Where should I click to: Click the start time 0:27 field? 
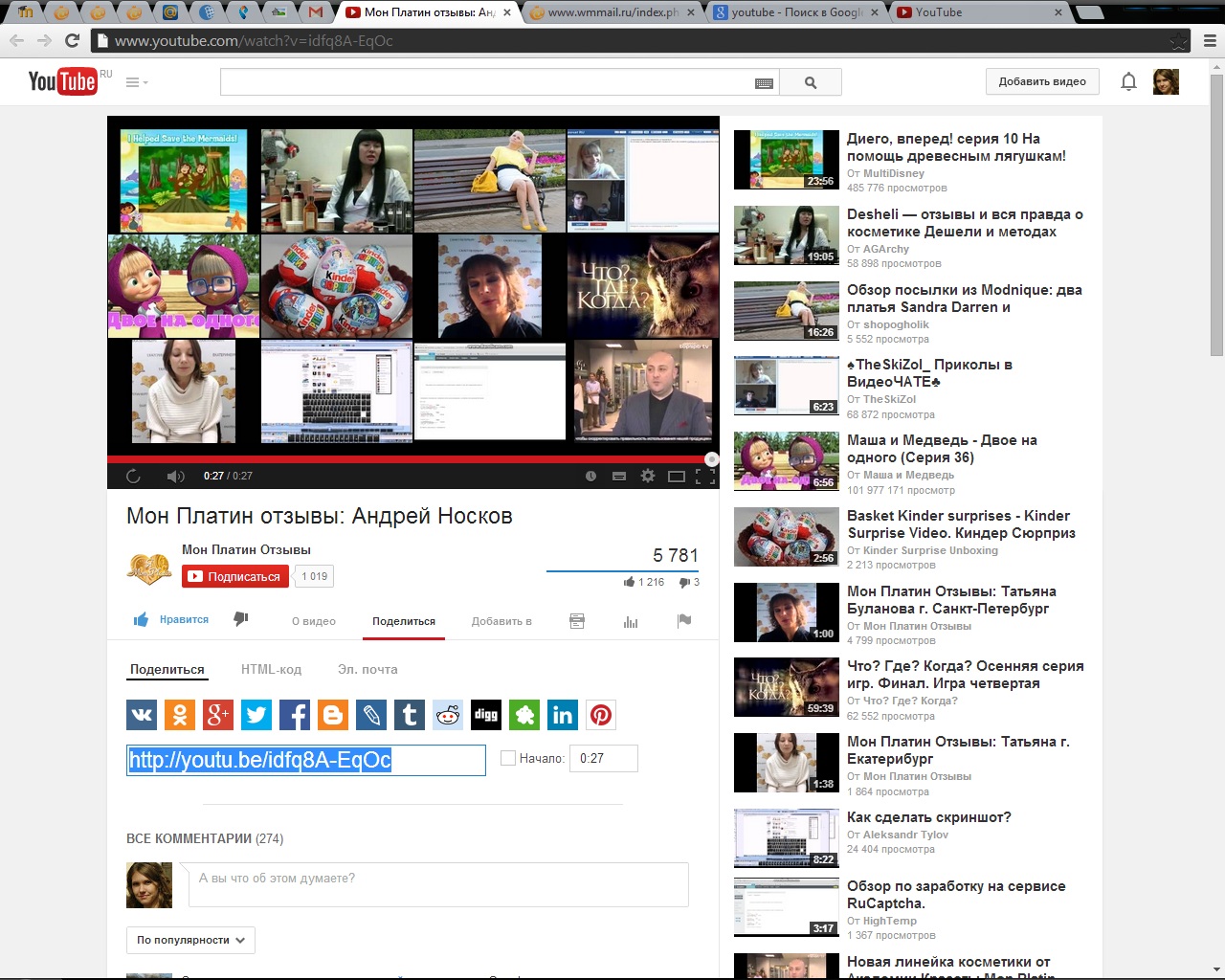[x=604, y=758]
